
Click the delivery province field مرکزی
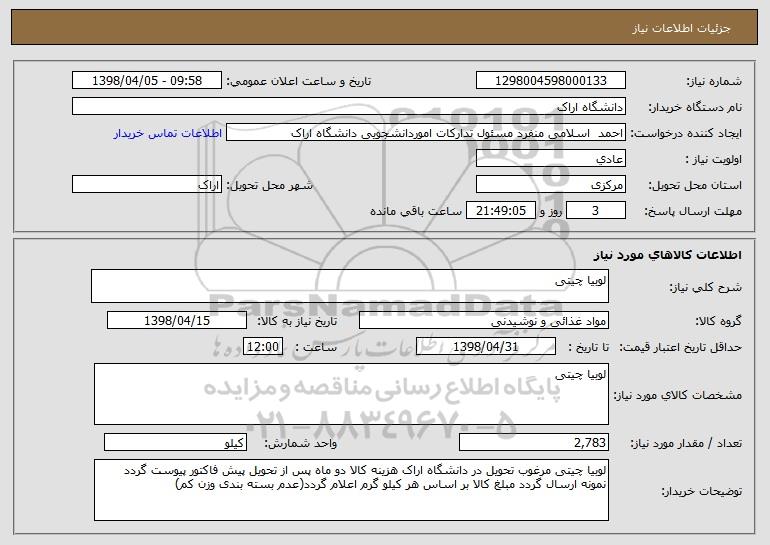(550, 185)
